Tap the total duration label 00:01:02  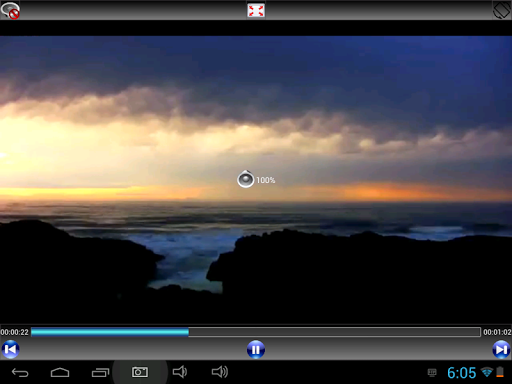point(497,332)
